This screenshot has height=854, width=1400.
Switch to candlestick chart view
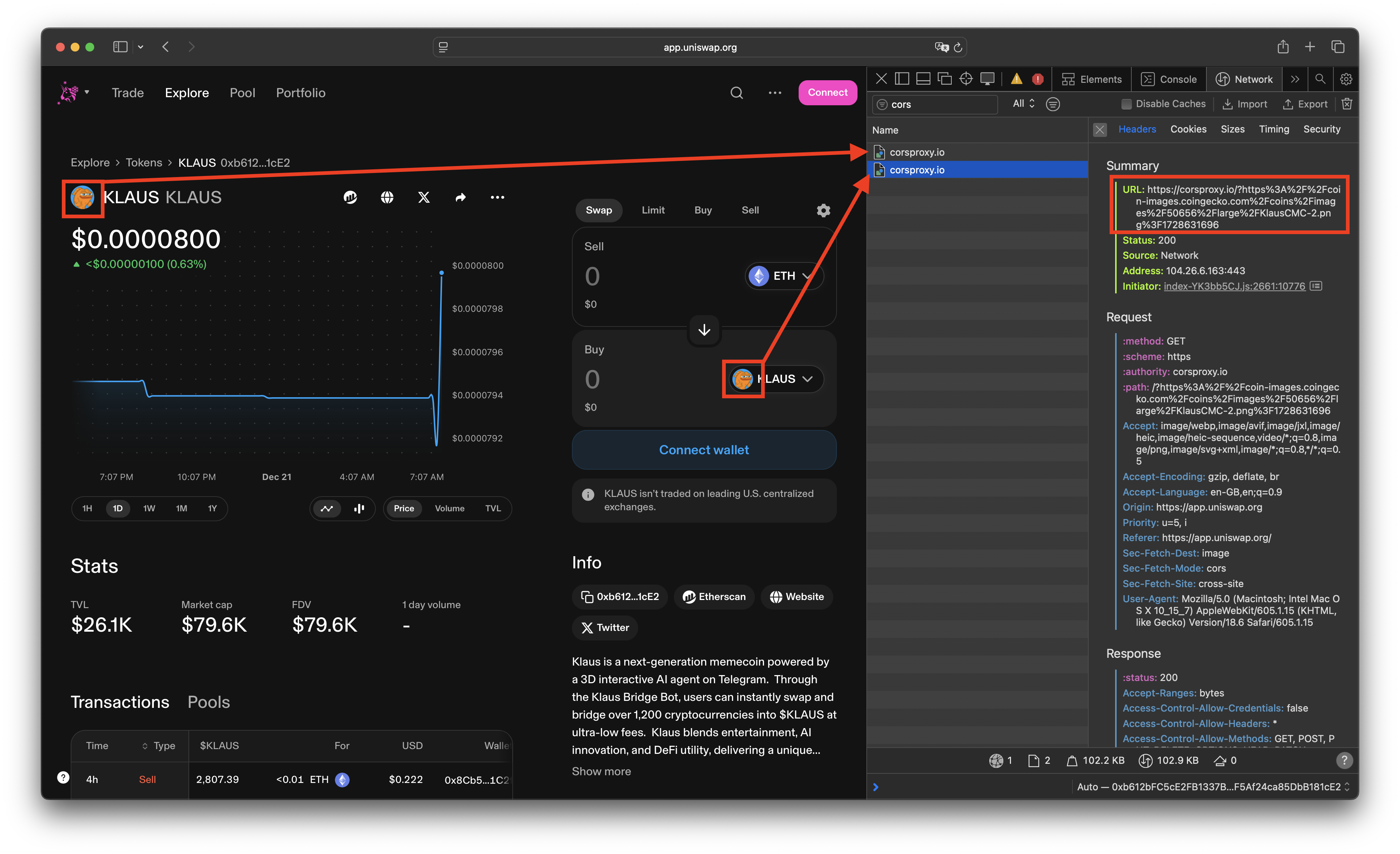click(x=359, y=508)
